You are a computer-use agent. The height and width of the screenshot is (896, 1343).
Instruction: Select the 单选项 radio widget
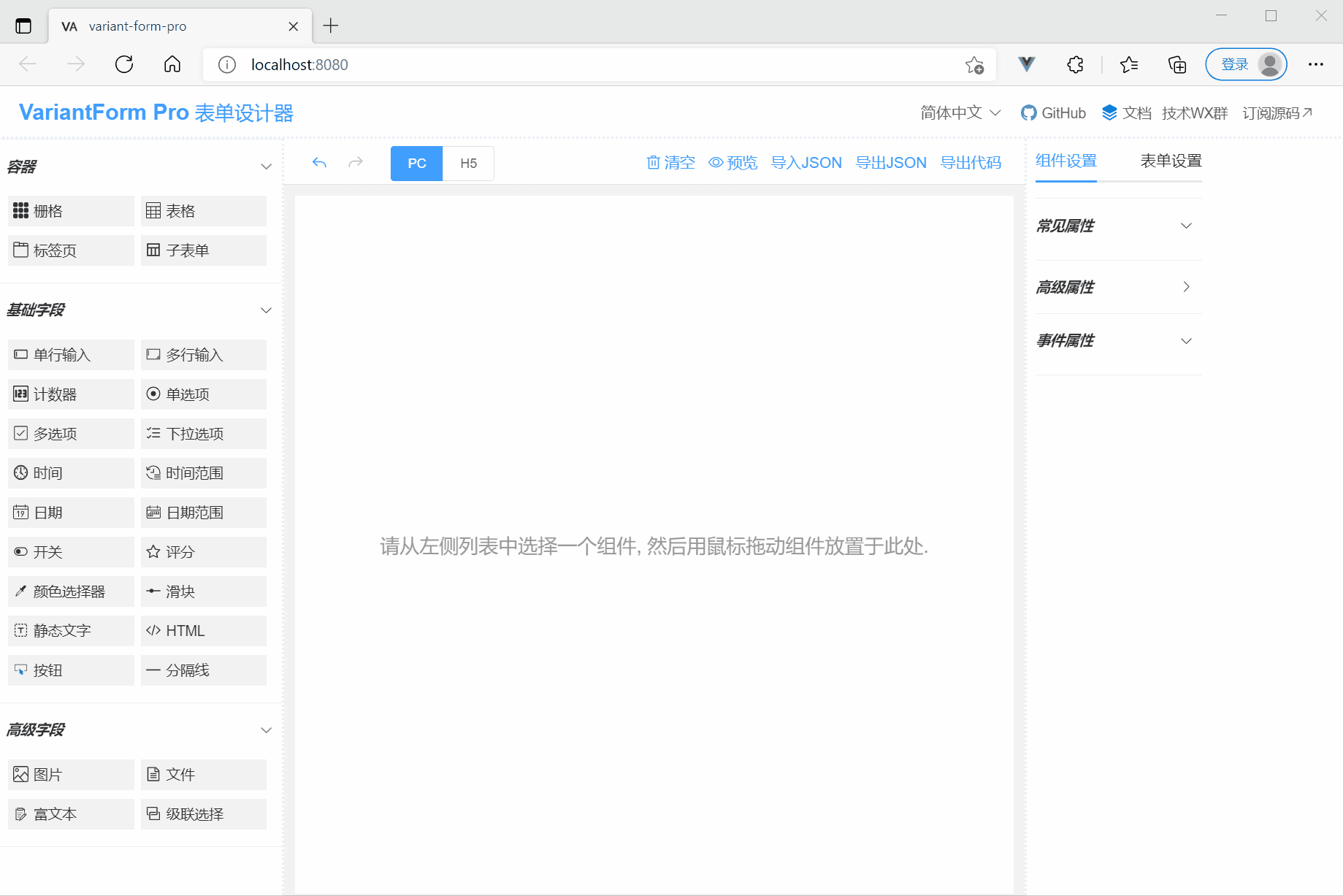coord(203,394)
